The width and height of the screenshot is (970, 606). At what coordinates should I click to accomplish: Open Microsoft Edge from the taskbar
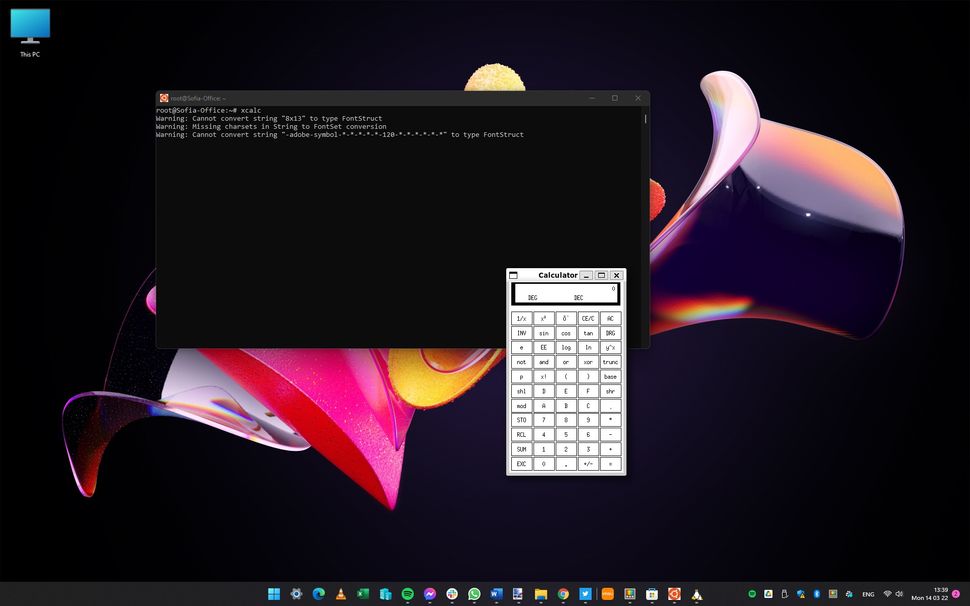[317, 593]
